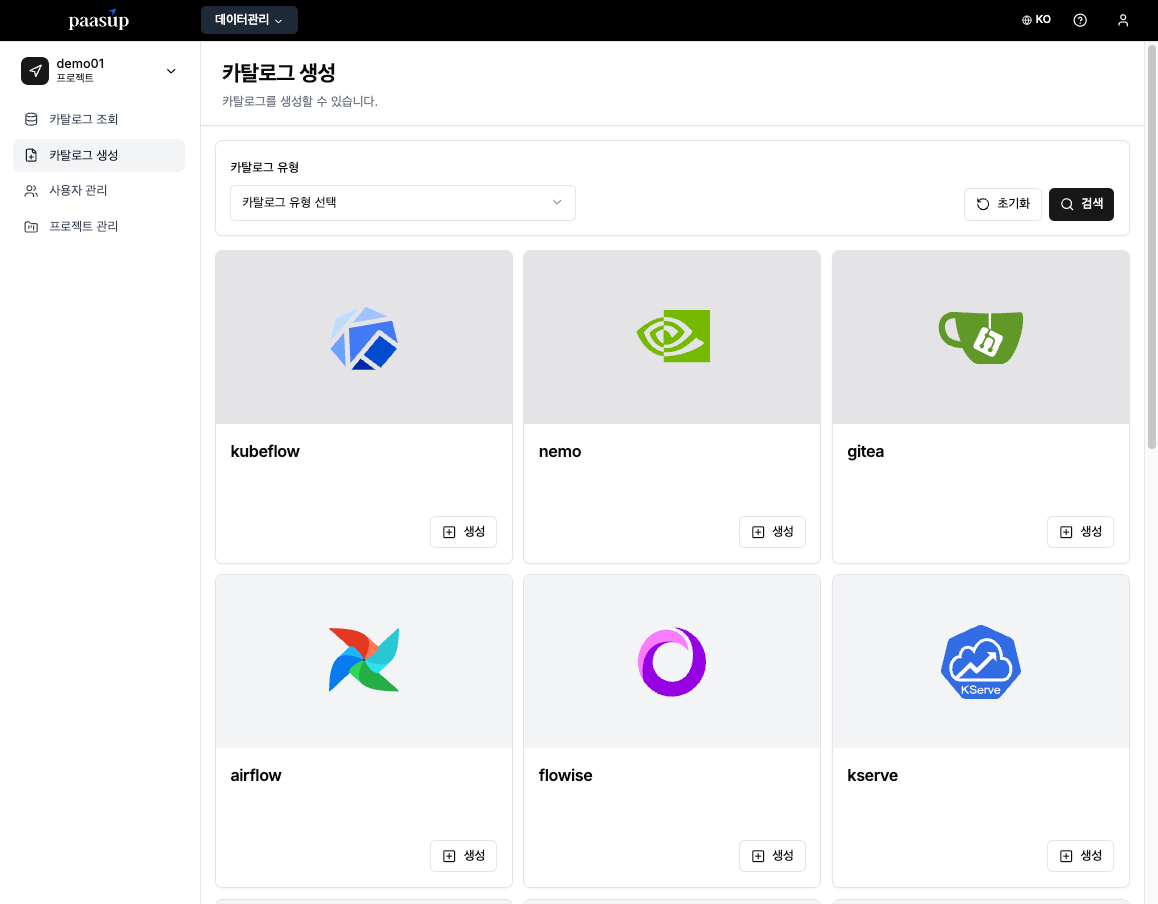This screenshot has width=1158, height=904.
Task: Click the airflow pinwheel logo
Action: coord(364,660)
